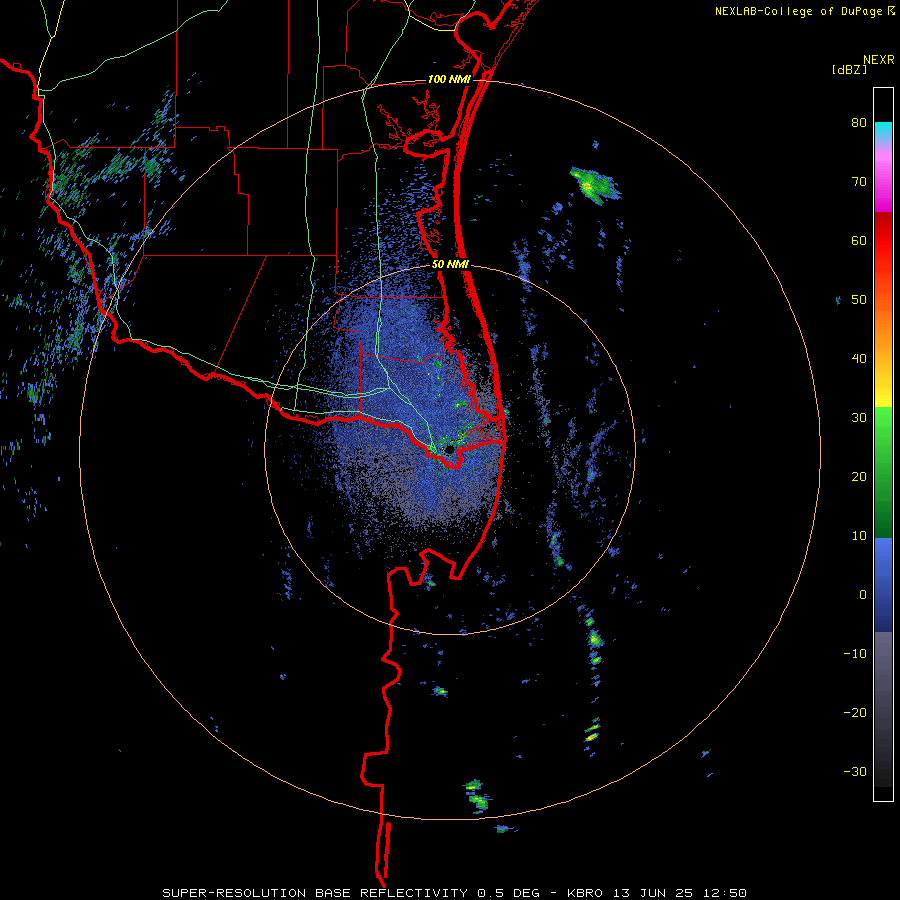The height and width of the screenshot is (900, 900).
Task: Click the KBRO radar site center dot
Action: pyautogui.click(x=449, y=449)
